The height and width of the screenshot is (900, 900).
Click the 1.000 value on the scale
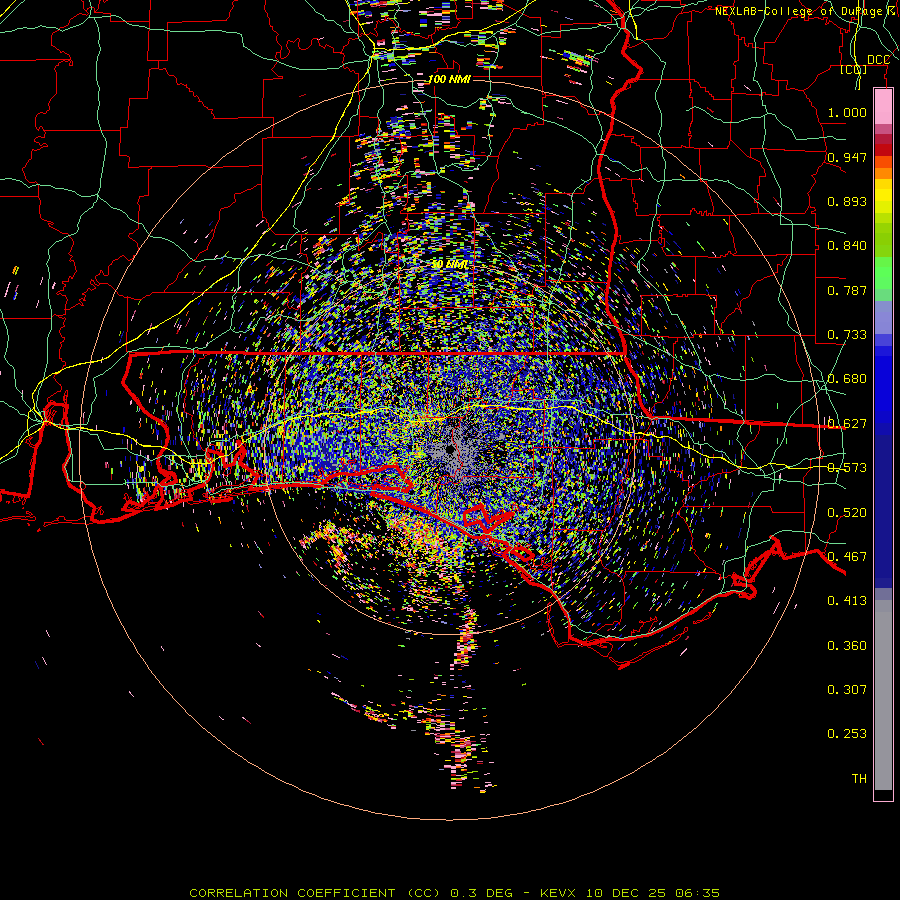tap(847, 112)
